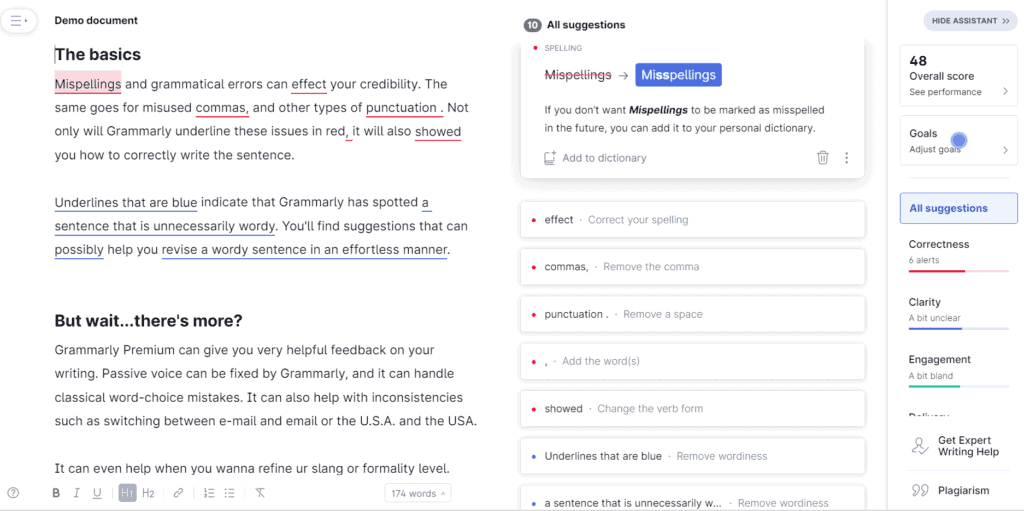Open Get Expert Writing Help
This screenshot has width=1024, height=511.
[x=959, y=446]
